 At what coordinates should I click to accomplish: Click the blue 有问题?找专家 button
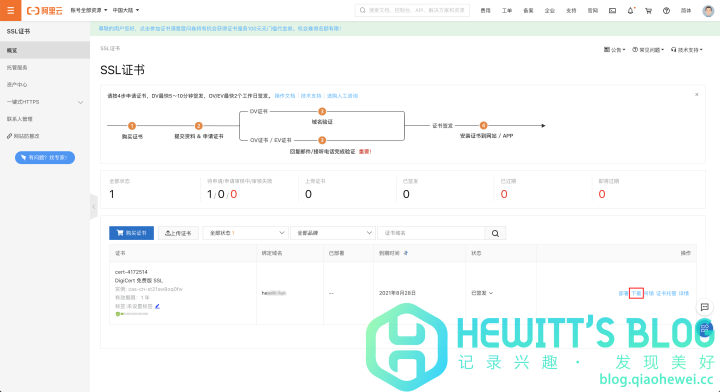click(x=45, y=157)
